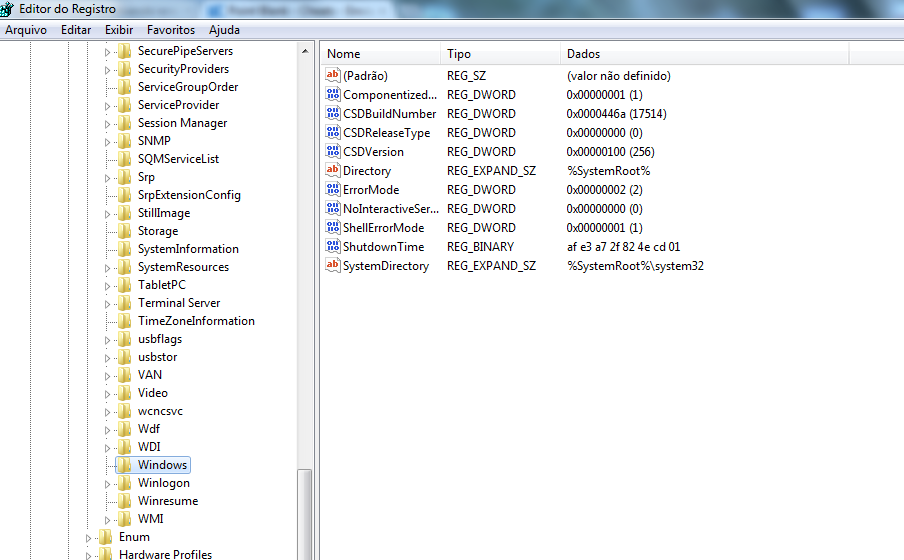Select the TimeZoneInformation key
The width and height of the screenshot is (904, 560).
click(196, 321)
